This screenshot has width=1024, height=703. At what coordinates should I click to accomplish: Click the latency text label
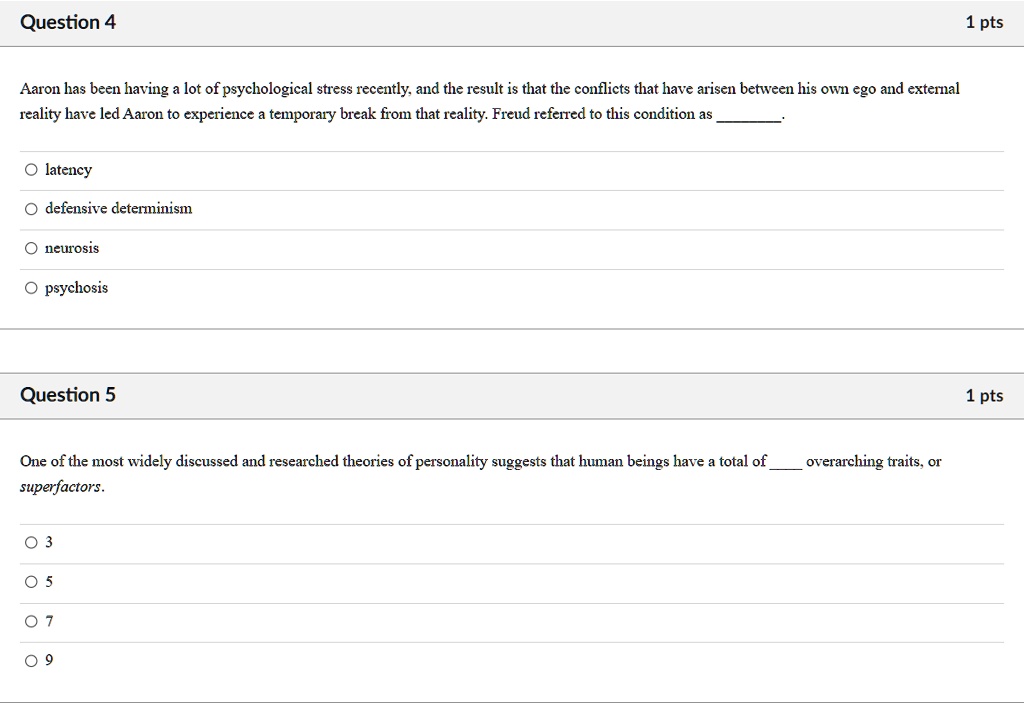[68, 170]
